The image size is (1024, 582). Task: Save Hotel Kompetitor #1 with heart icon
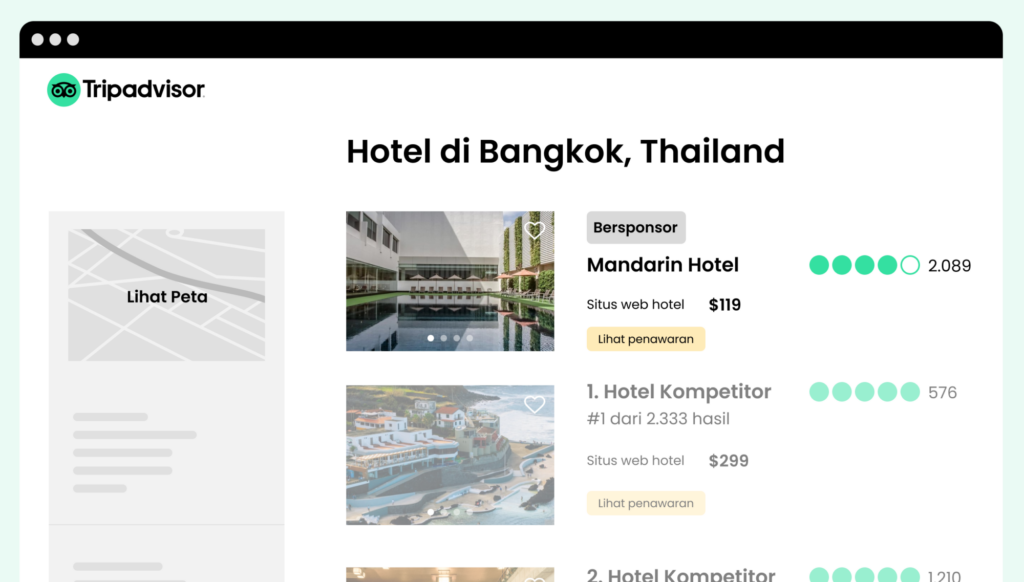pos(534,404)
